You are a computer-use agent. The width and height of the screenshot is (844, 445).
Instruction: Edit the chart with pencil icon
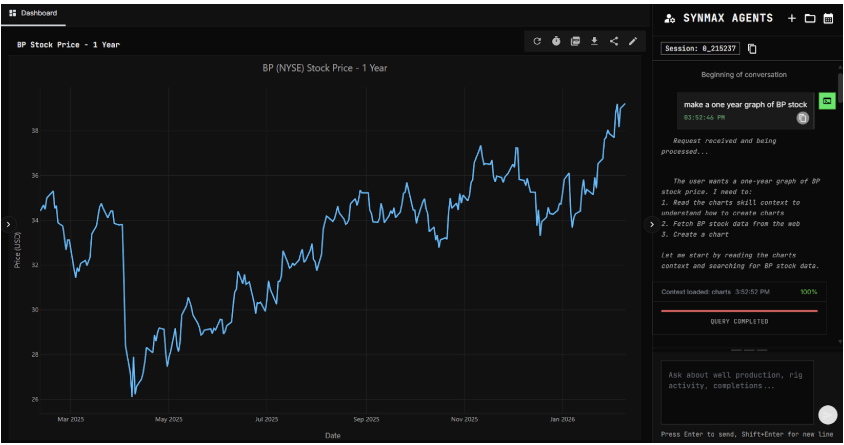(x=632, y=41)
